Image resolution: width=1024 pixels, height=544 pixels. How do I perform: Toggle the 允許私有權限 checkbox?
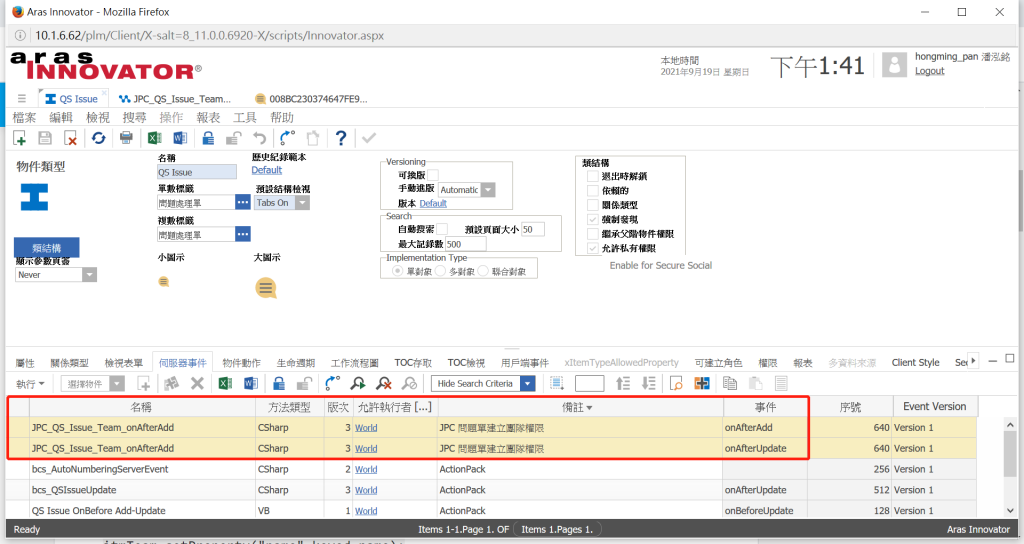click(593, 248)
